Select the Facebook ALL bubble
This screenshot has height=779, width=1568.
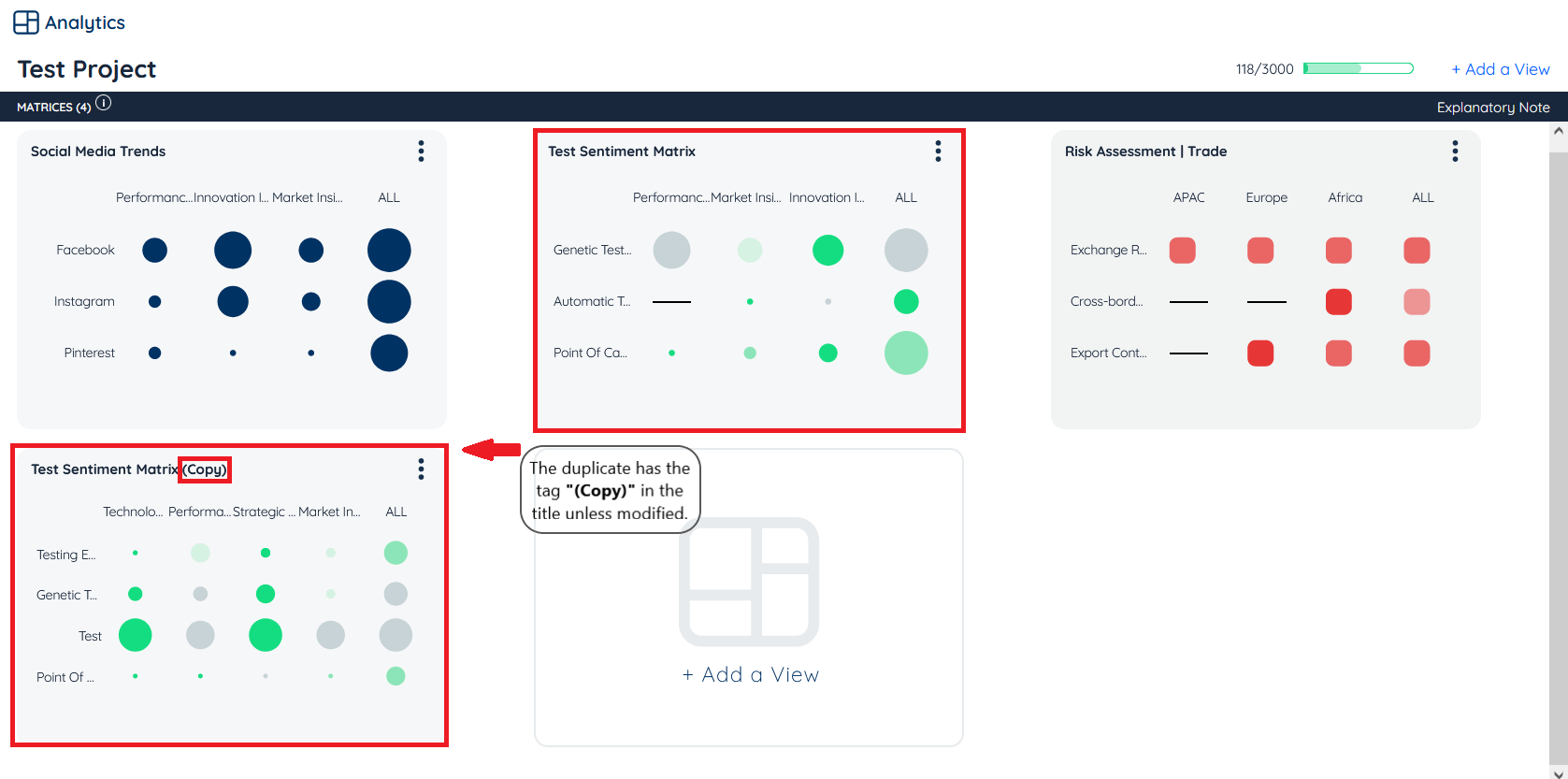click(389, 251)
